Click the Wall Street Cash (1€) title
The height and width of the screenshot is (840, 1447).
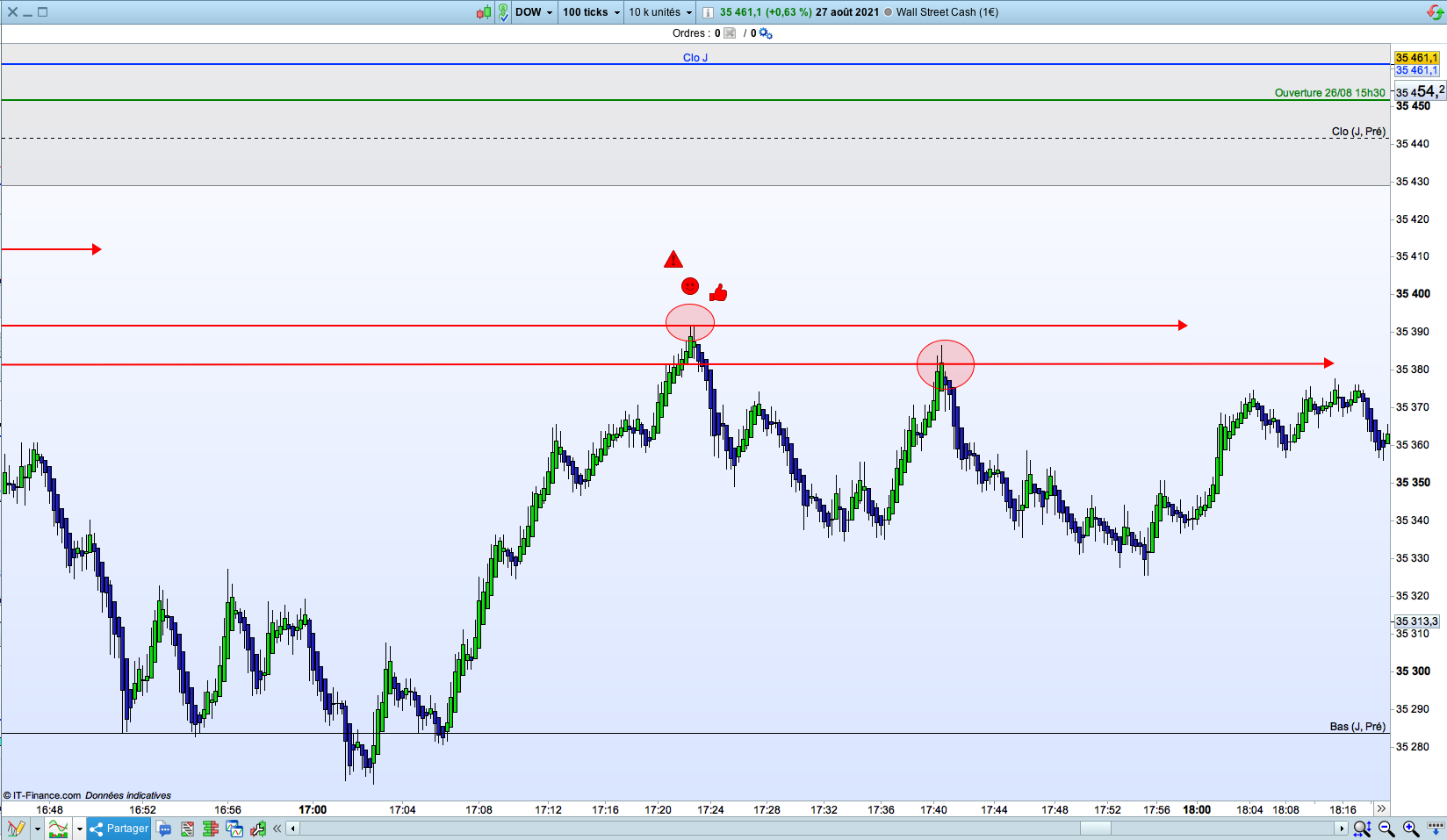[947, 12]
